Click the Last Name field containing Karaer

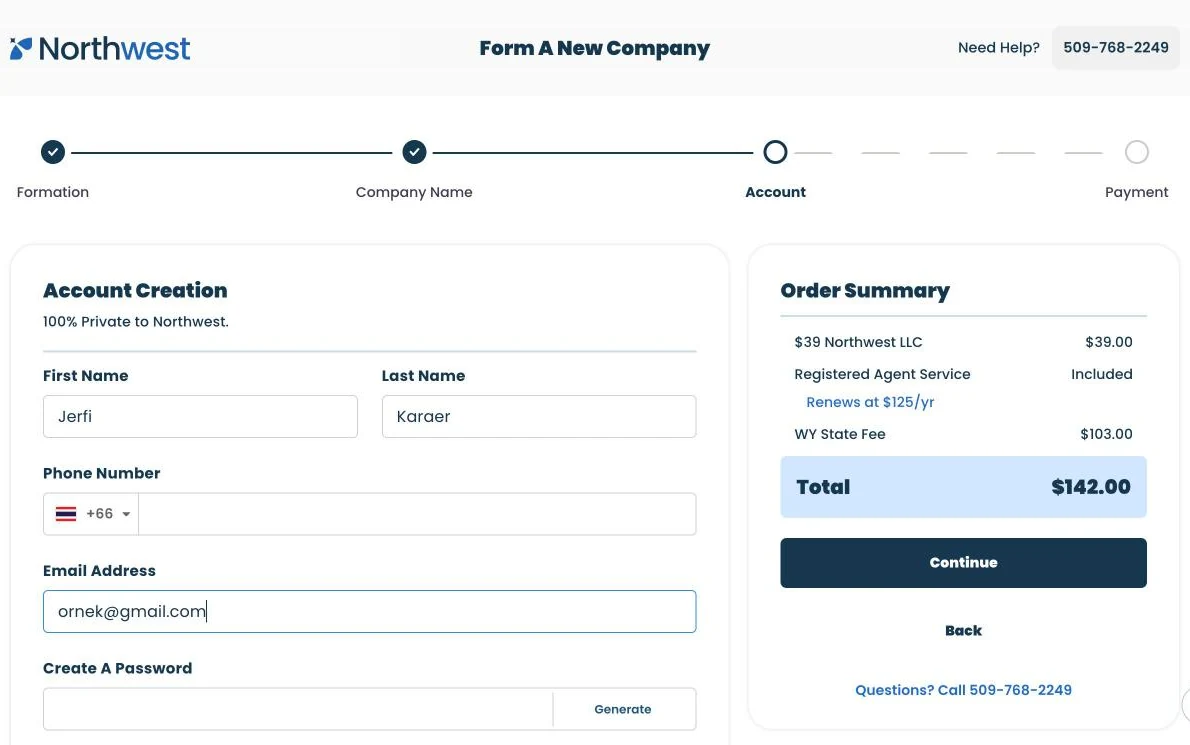(x=539, y=417)
